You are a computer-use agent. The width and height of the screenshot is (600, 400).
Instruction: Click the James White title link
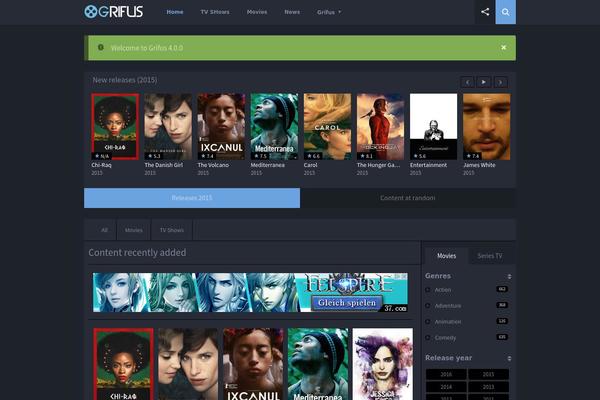[479, 165]
